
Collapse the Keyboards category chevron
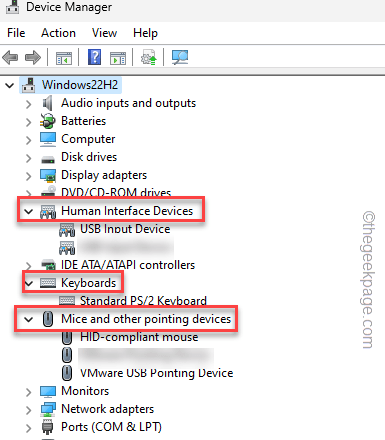tap(29, 283)
